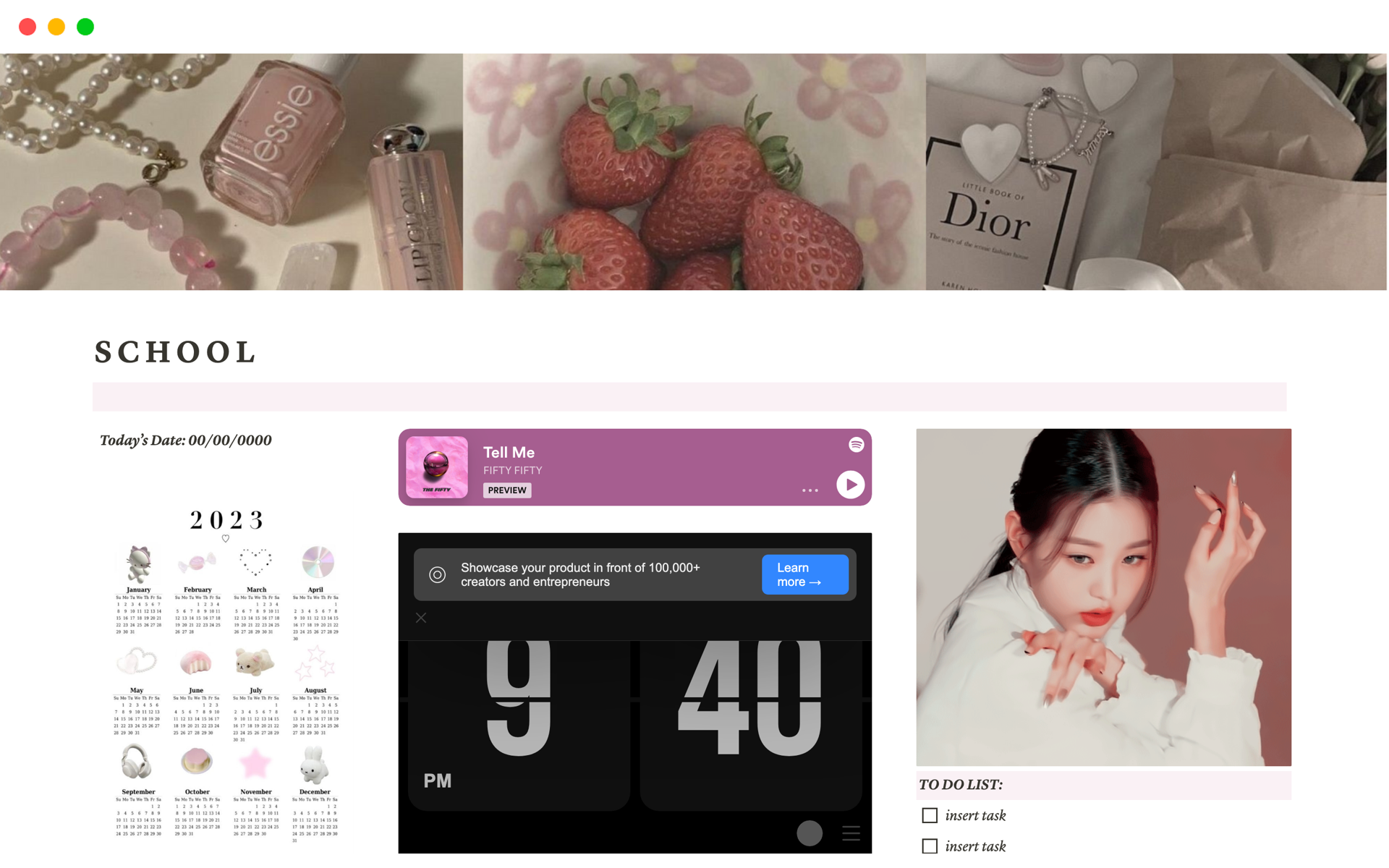Click the second insert task checkbox
This screenshot has width=1389, height=868.
coord(928,845)
